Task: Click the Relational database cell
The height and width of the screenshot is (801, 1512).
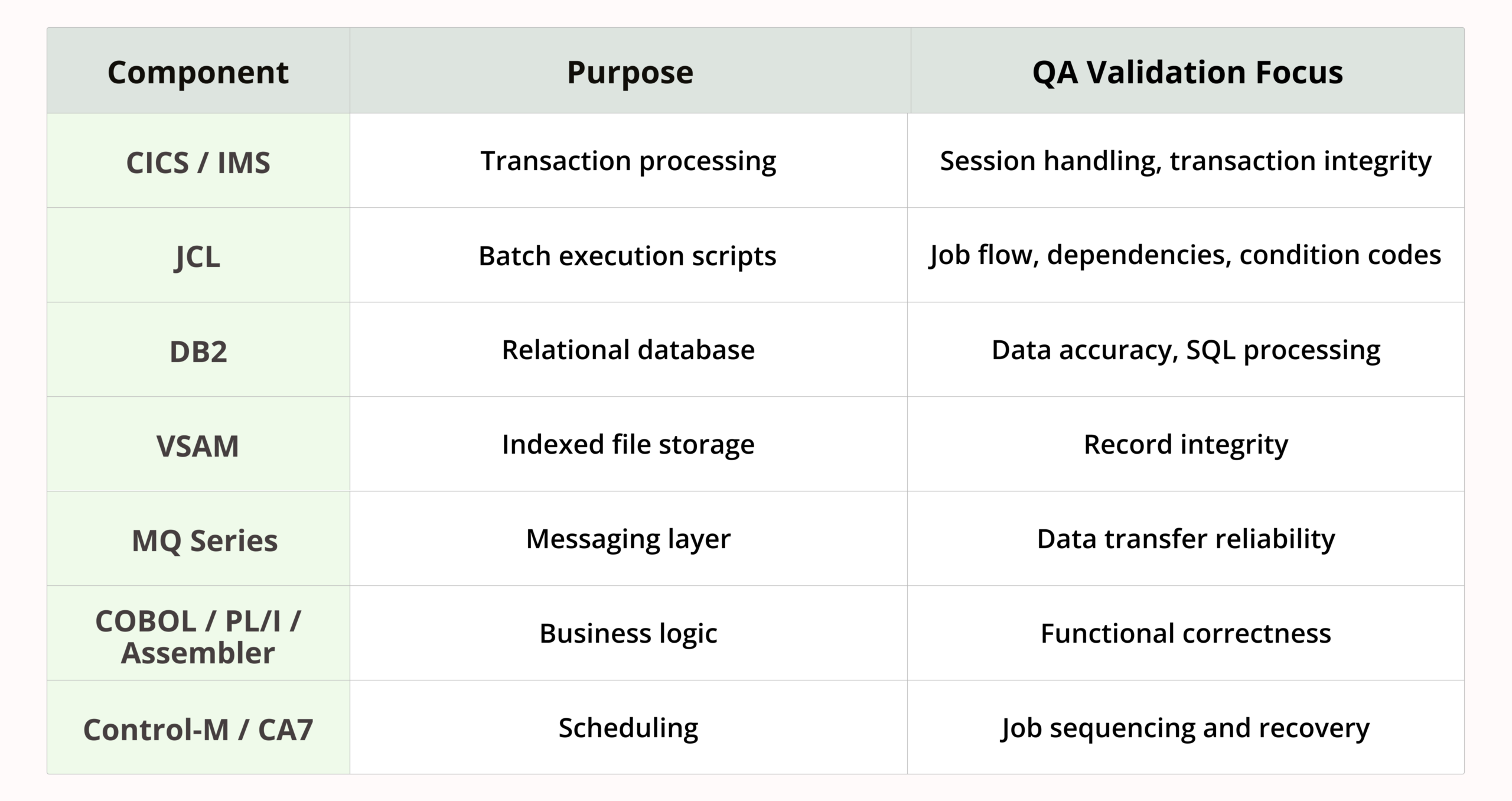Action: coord(628,350)
